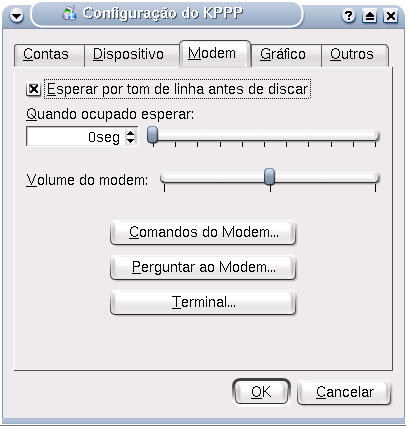This screenshot has width=408, height=426.
Task: Click the question mark help icon
Action: (349, 16)
